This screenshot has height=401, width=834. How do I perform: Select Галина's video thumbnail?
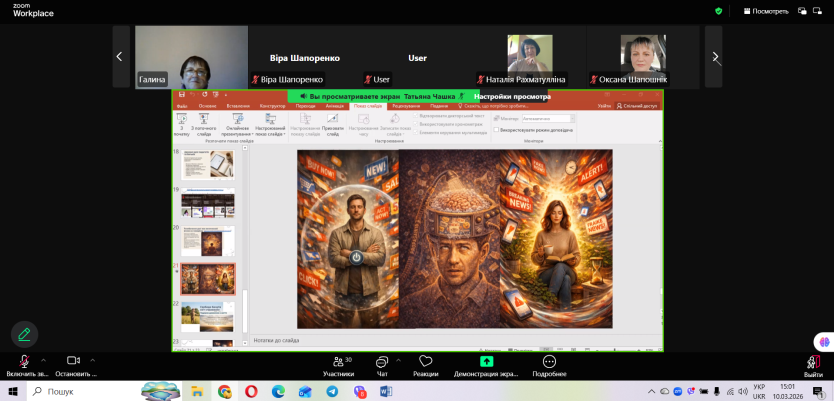click(x=191, y=57)
